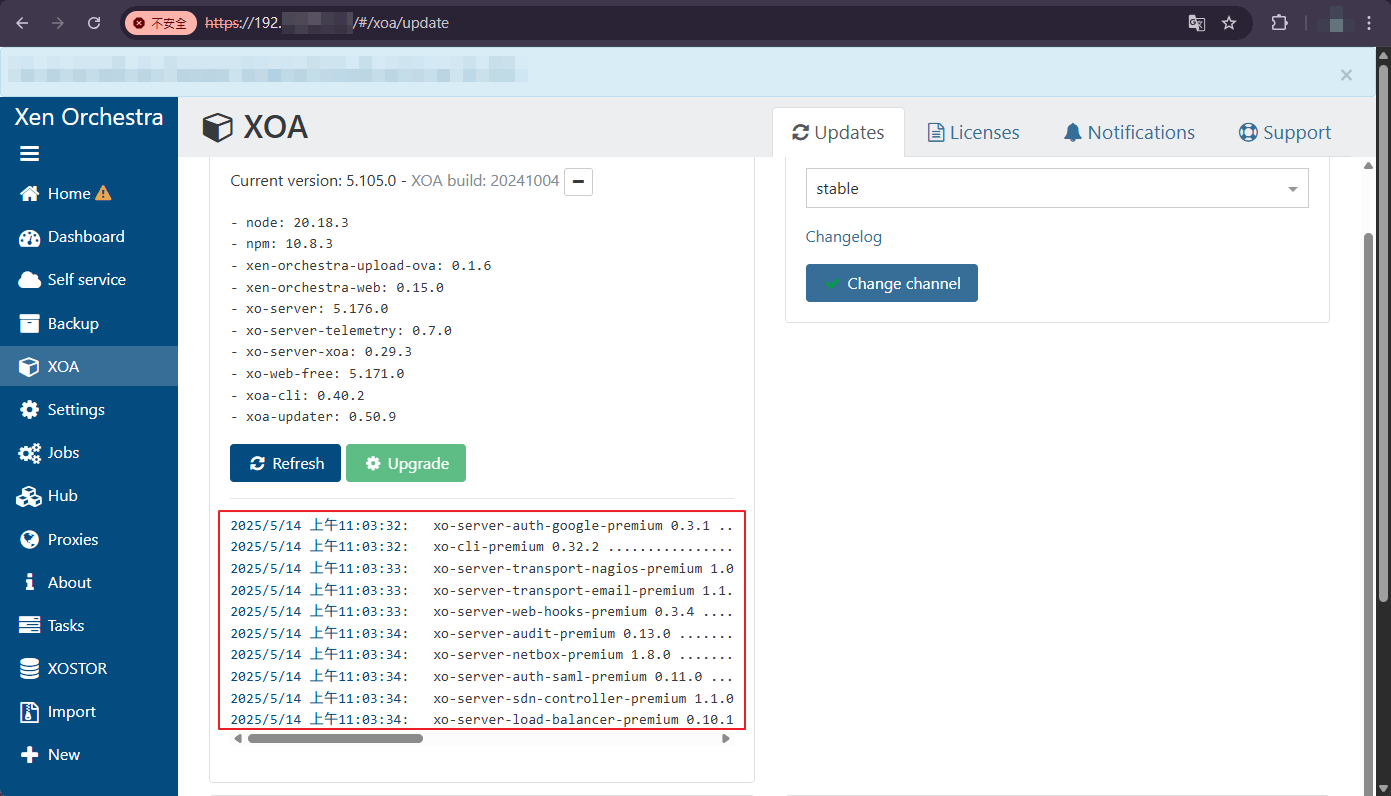Open the New menu in sidebar

tap(50, 755)
